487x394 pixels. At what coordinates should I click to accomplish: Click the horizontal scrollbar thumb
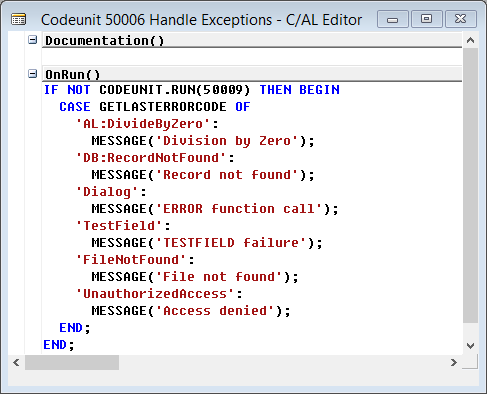tap(72, 362)
